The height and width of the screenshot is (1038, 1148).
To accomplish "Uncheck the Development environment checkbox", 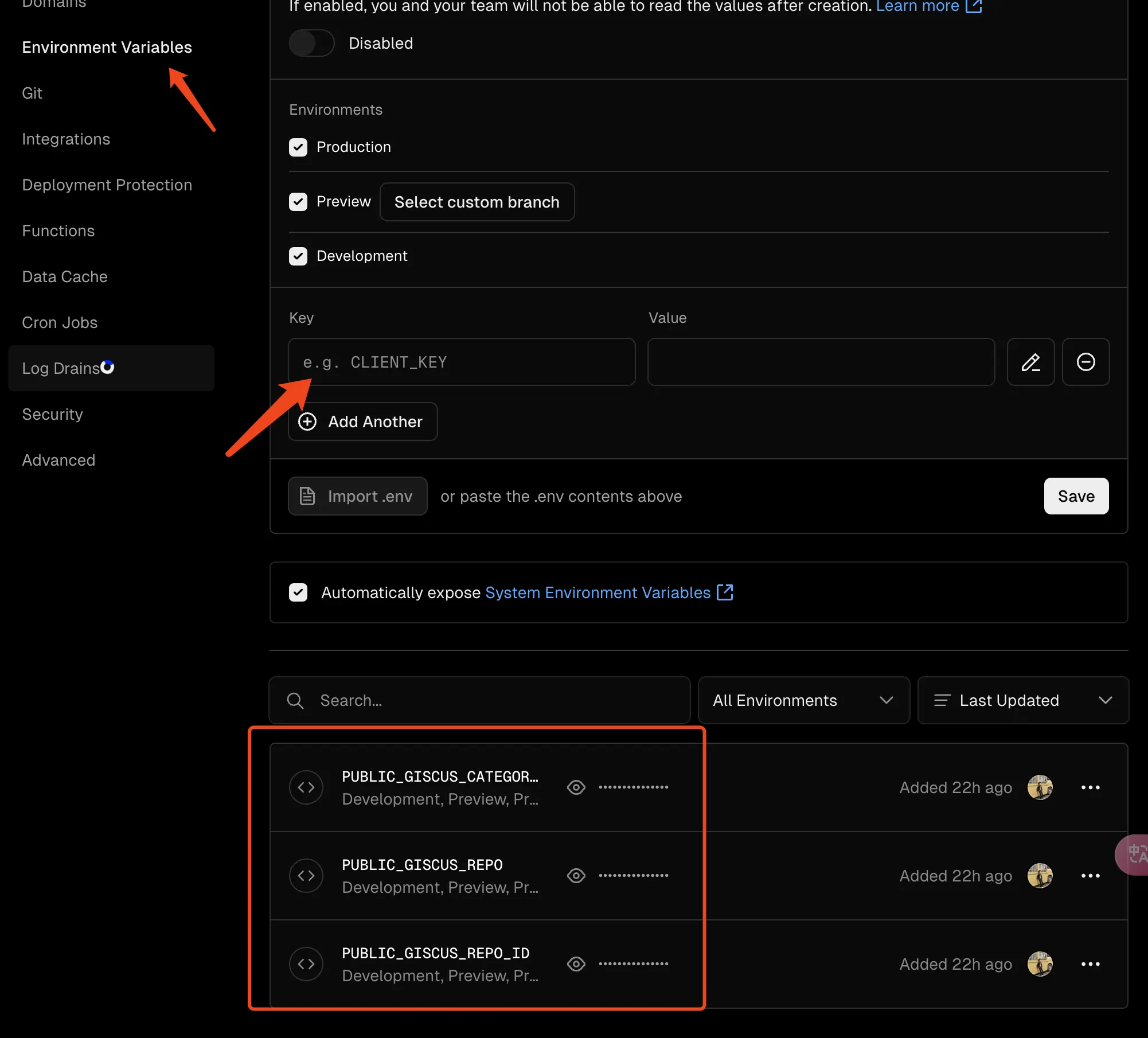I will (x=298, y=256).
